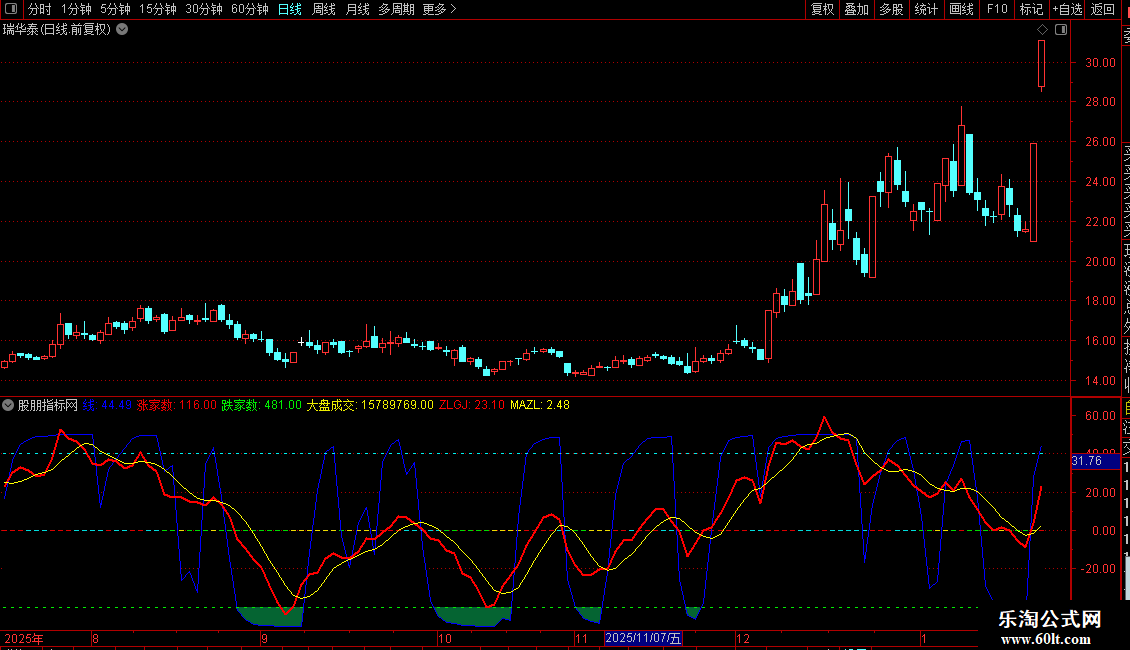Select the 5分钟 period
The image size is (1130, 650).
pyautogui.click(x=115, y=9)
